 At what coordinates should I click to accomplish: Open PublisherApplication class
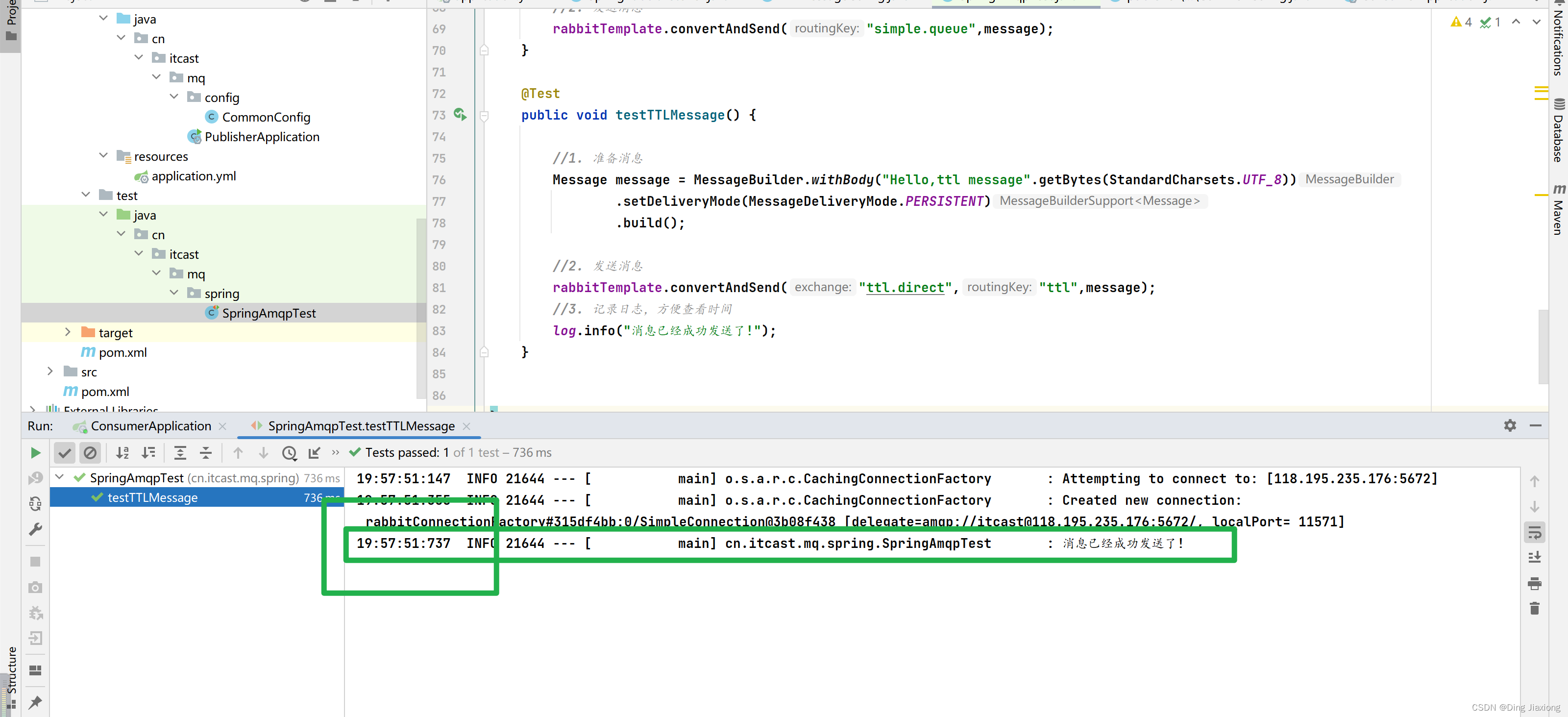(x=262, y=136)
